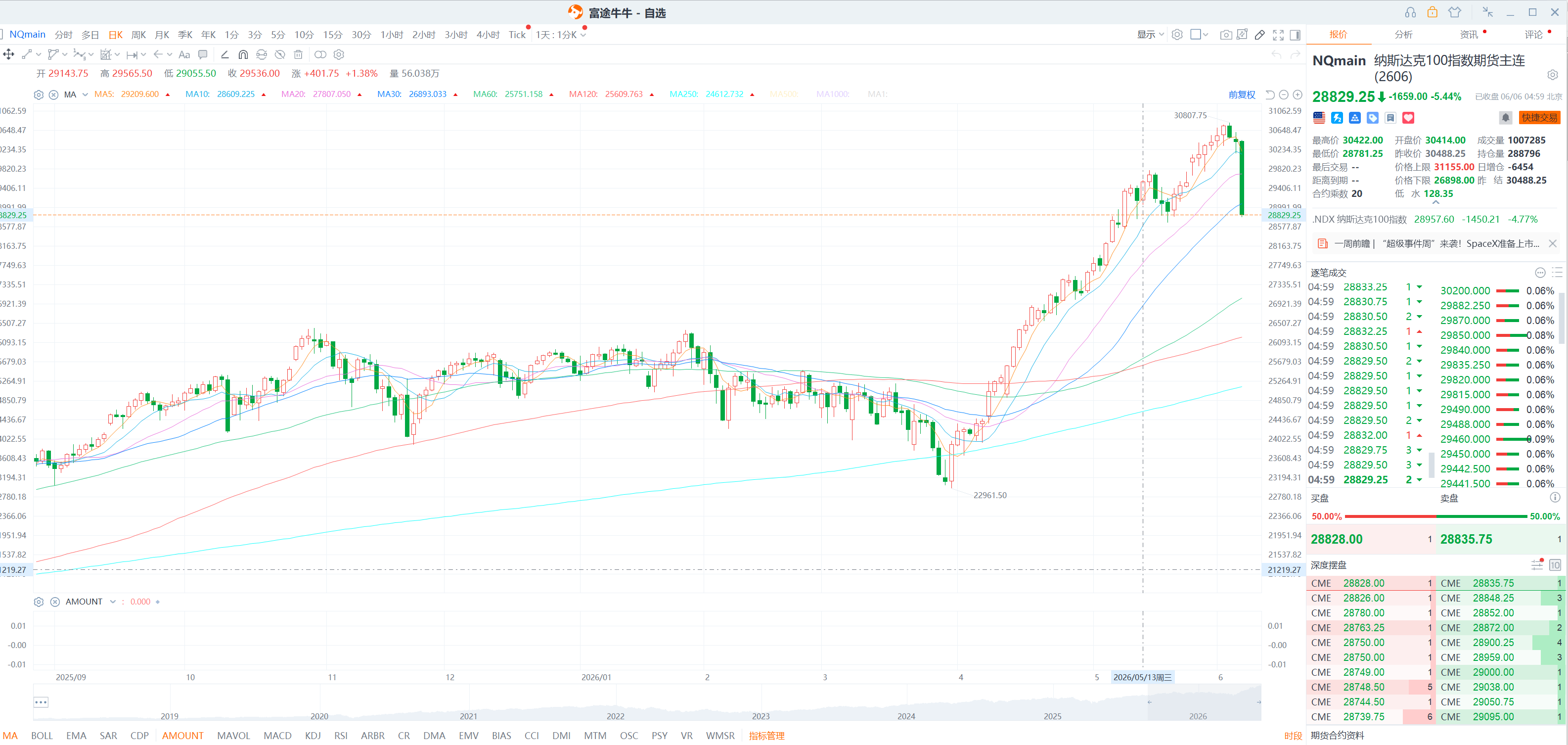Zoom in chart with plus circle icon
Screen dimensions: 1568x745
[x=1298, y=94]
